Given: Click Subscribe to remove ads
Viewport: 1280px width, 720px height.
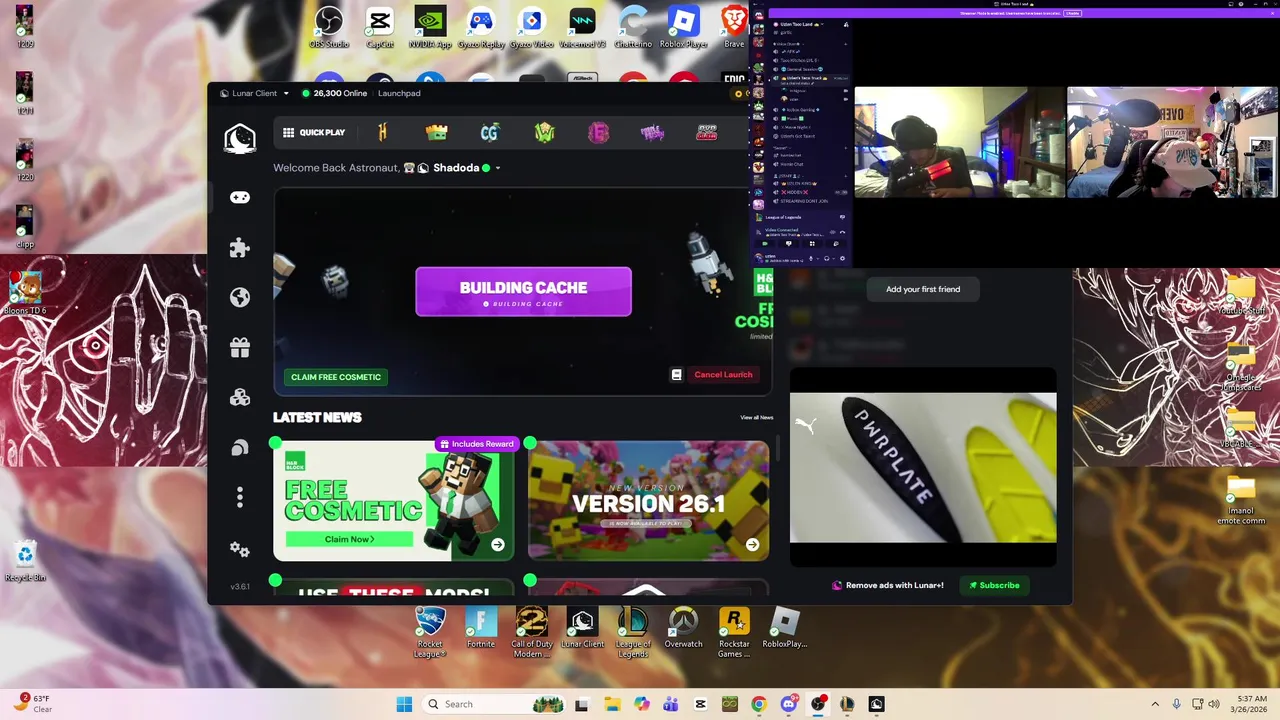Looking at the screenshot, I should 995,585.
